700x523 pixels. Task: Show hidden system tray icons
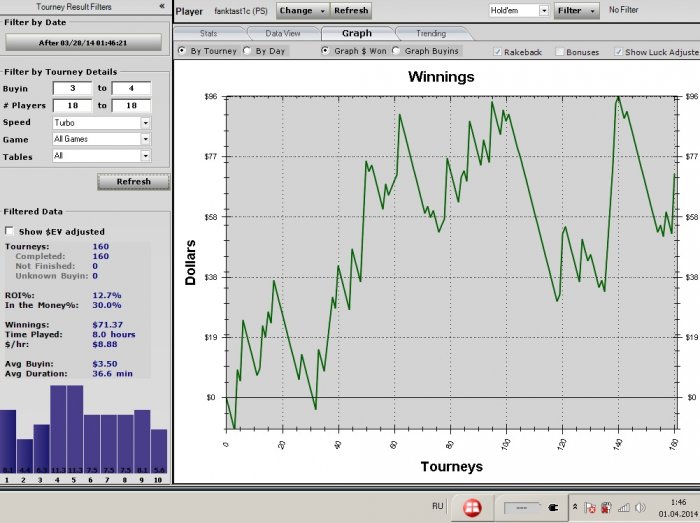[576, 507]
